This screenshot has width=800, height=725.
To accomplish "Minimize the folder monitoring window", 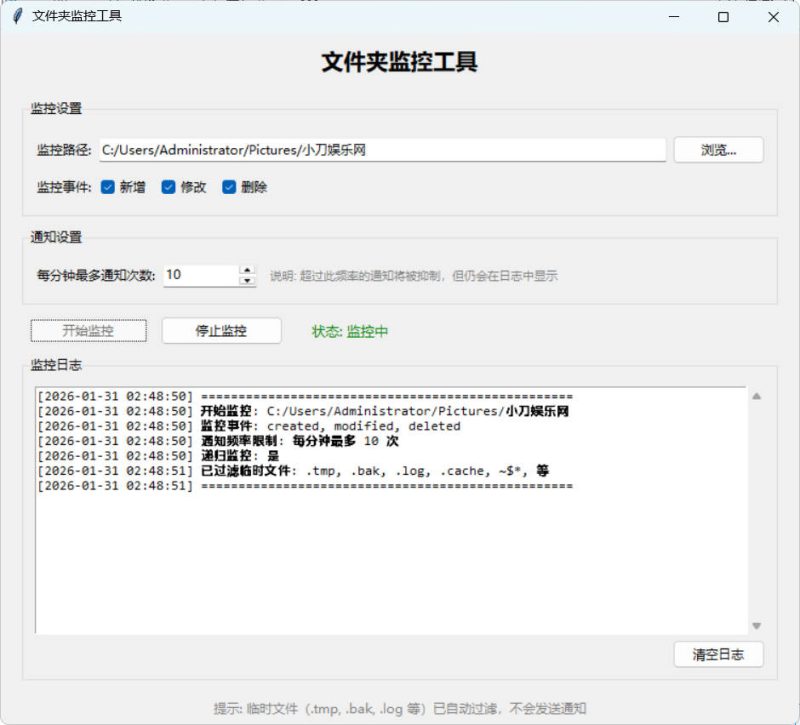I will 673,18.
